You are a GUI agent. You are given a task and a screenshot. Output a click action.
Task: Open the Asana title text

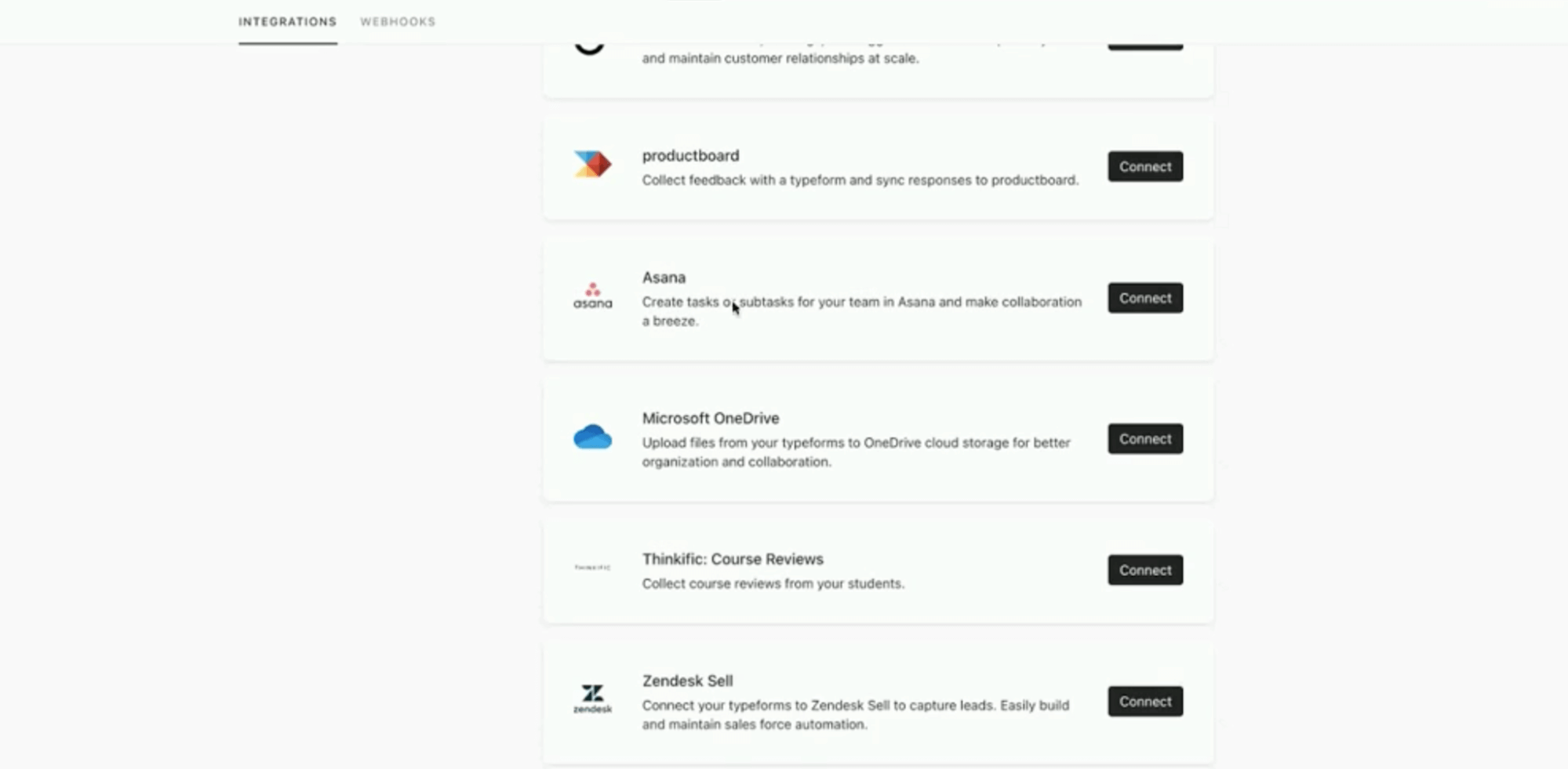[x=664, y=277]
